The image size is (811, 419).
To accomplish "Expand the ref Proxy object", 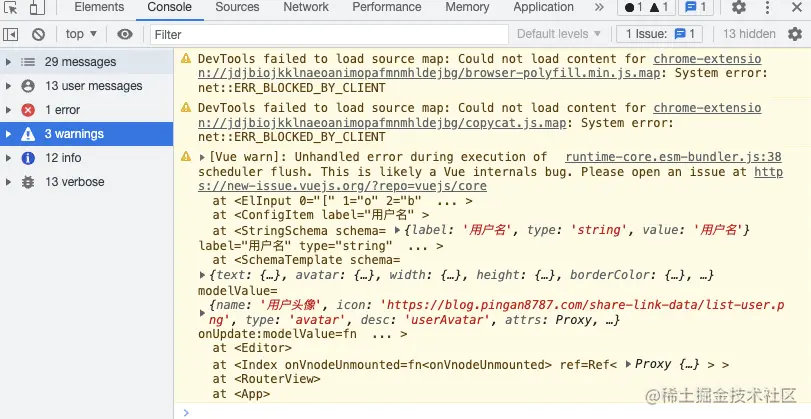I will tap(628, 364).
